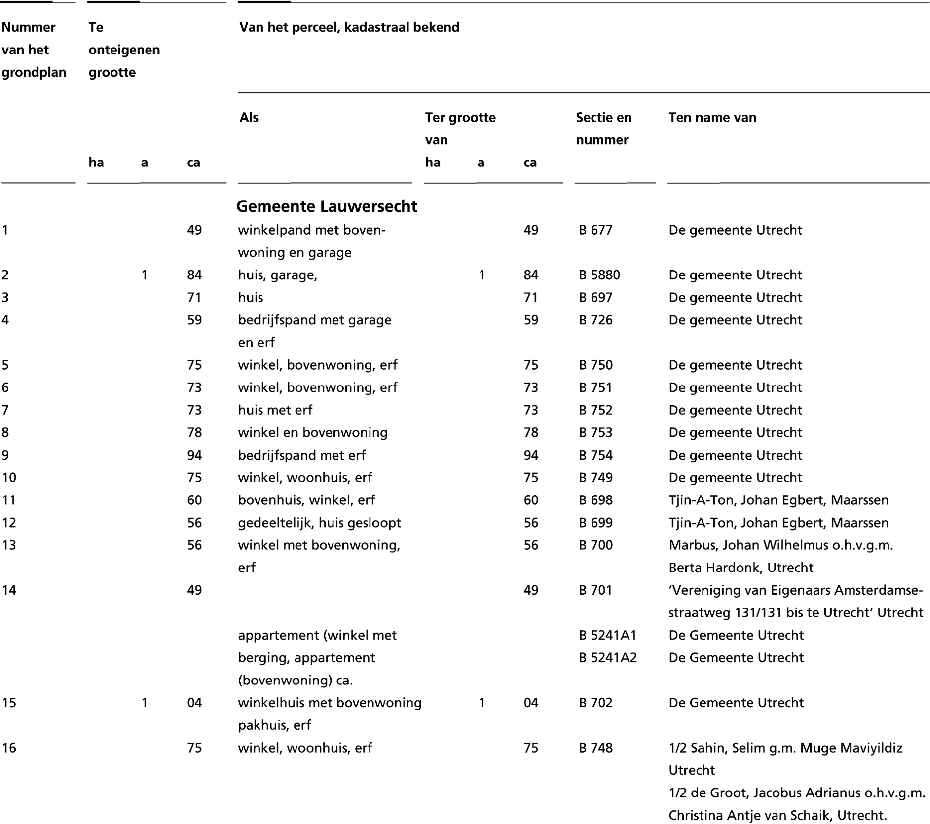The width and height of the screenshot is (930, 824).
Task: Select cell 'B 726'
Action: pos(595,320)
